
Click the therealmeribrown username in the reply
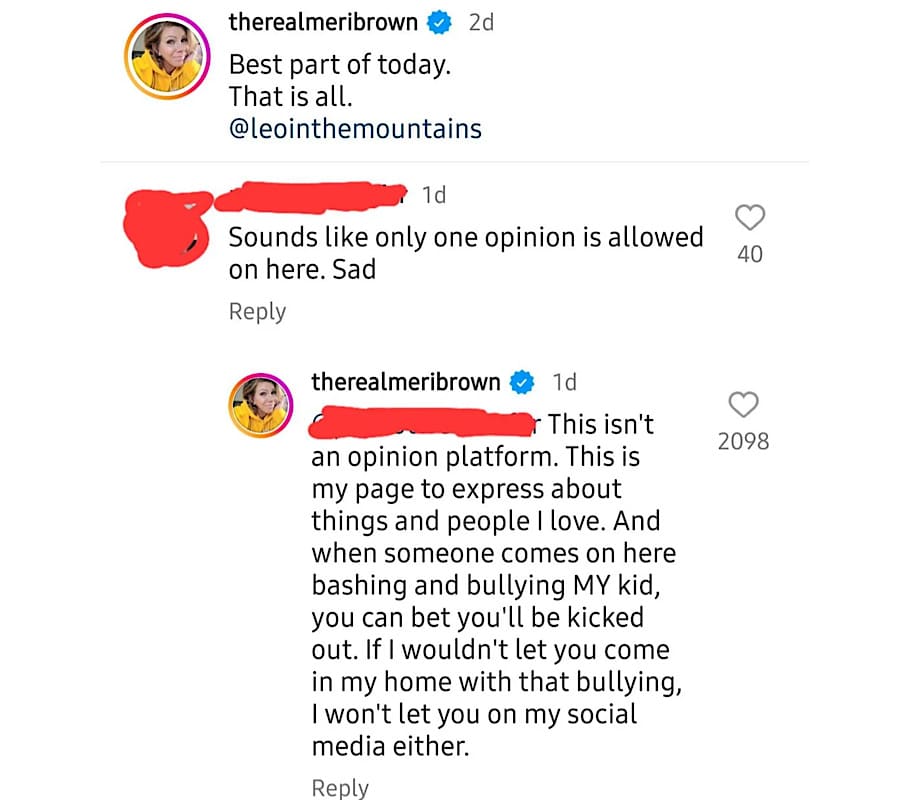coord(405,381)
